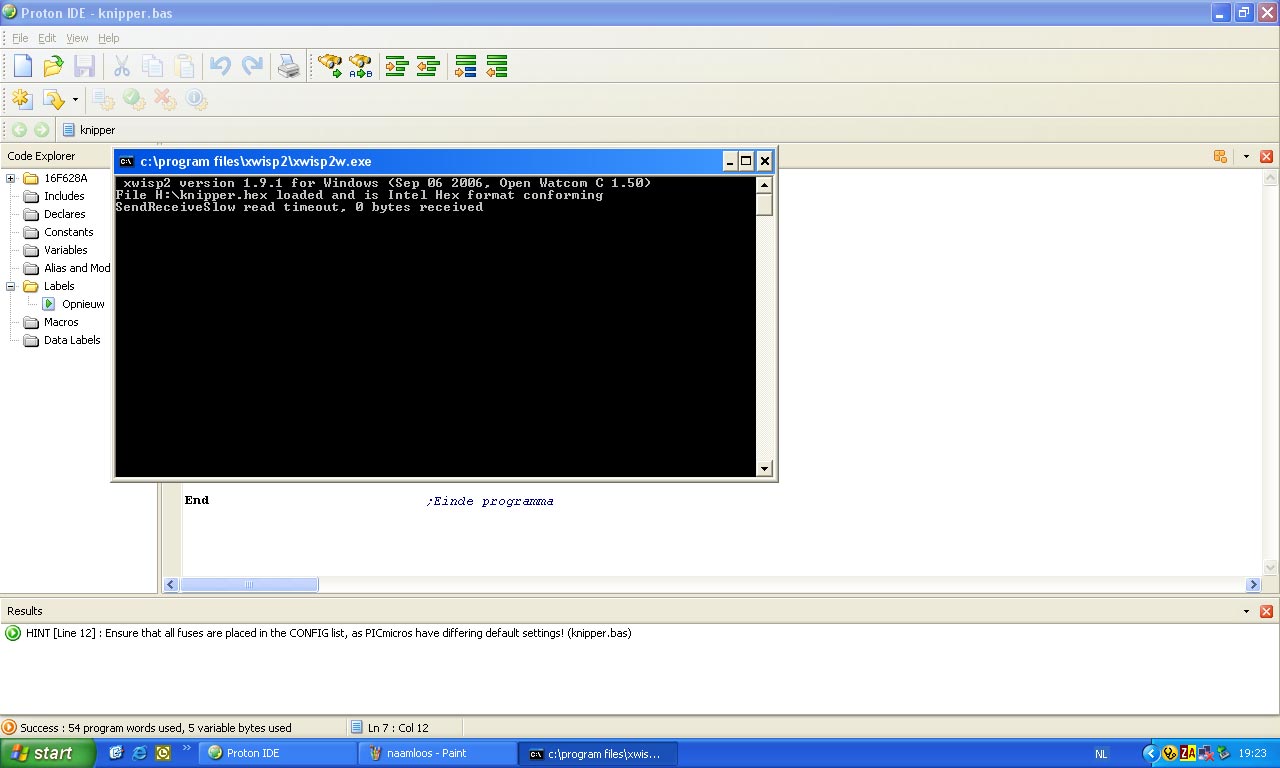This screenshot has height=768, width=1280.
Task: Open the File menu
Action: point(20,38)
